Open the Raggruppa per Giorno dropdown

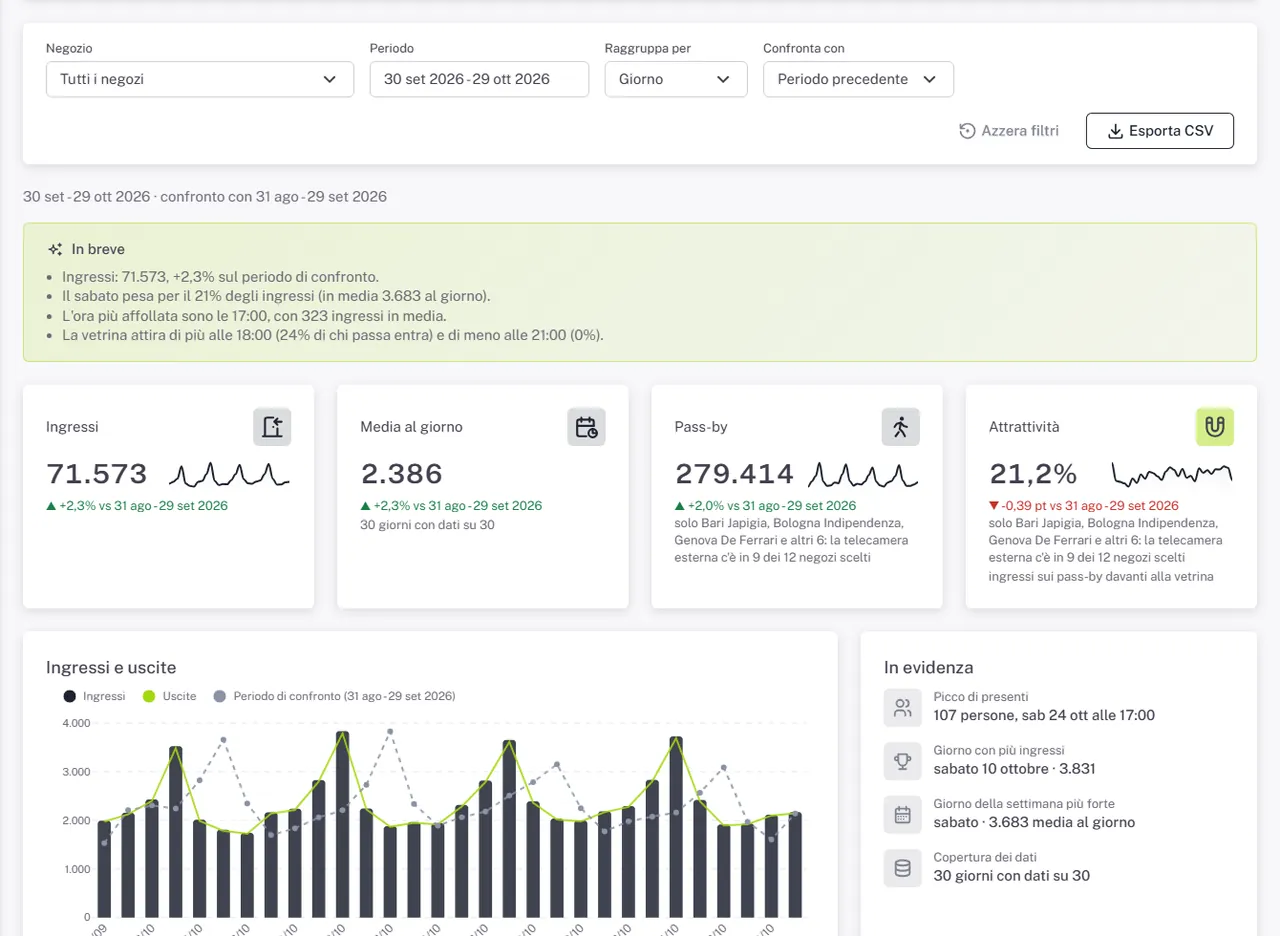point(676,79)
